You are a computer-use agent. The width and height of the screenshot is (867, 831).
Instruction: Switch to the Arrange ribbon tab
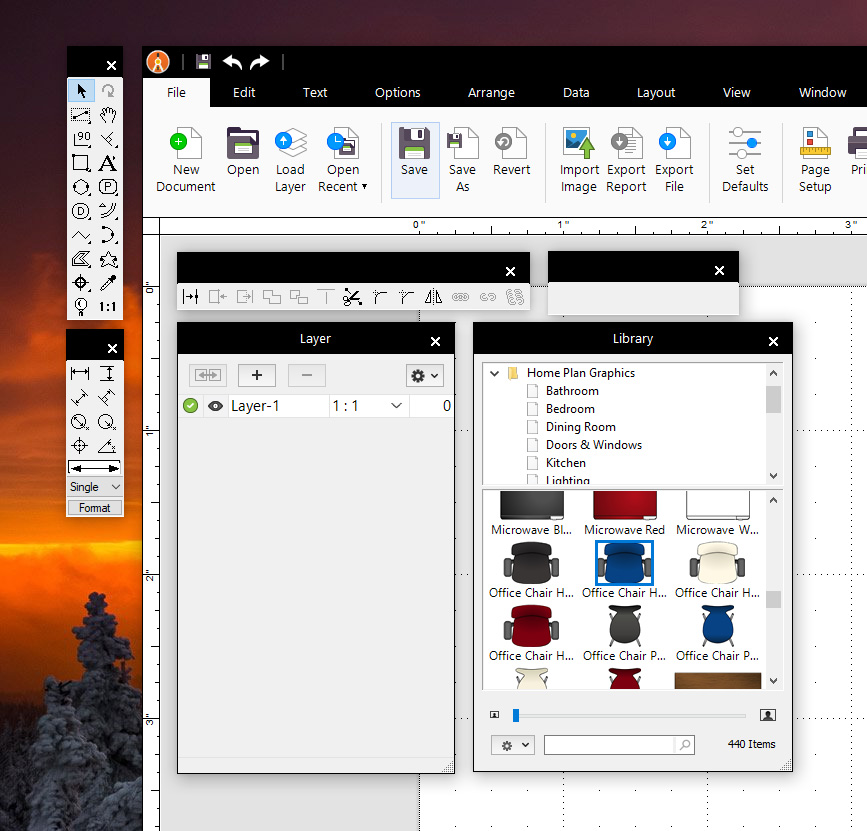[491, 92]
